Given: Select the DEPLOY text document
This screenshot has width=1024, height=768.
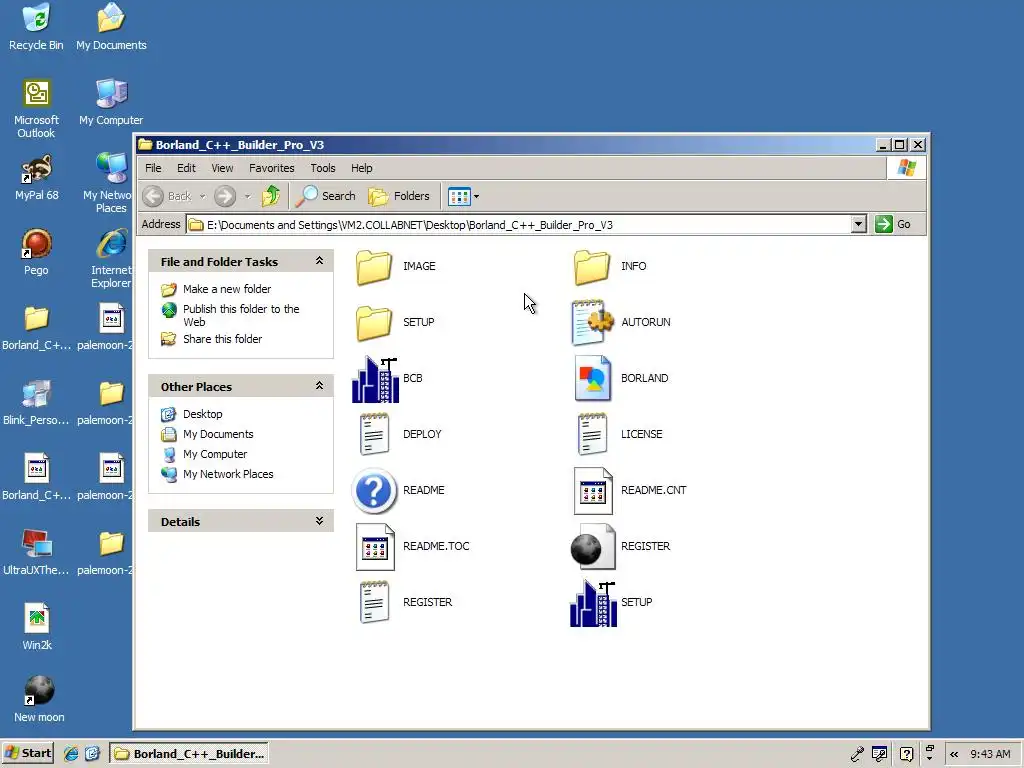Looking at the screenshot, I should [x=374, y=434].
